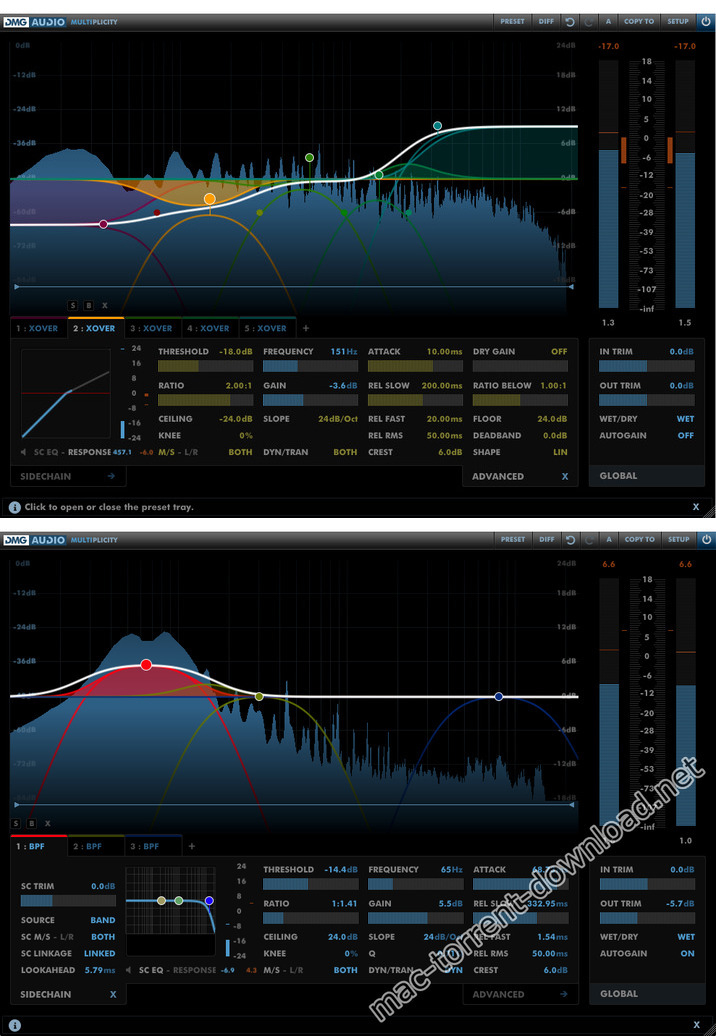Open PRESET tray in top window
The image size is (716, 1036).
(512, 21)
